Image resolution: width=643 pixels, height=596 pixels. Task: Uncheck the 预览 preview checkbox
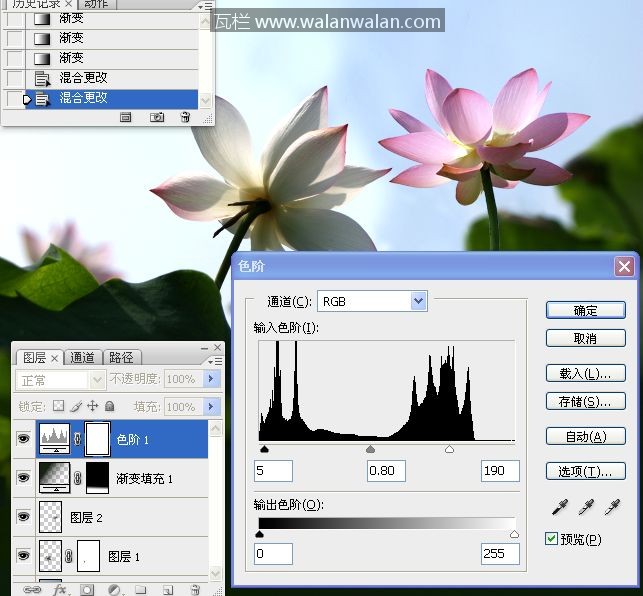551,539
